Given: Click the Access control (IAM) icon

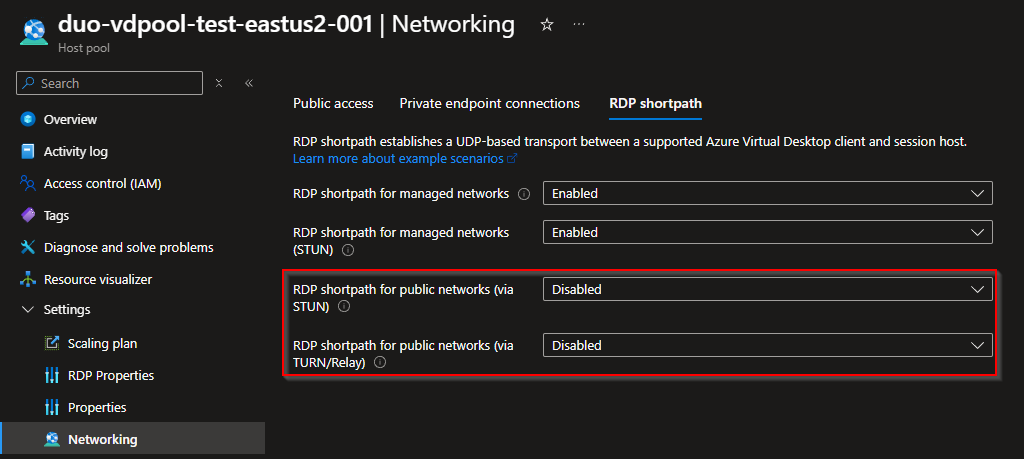Looking at the screenshot, I should point(28,183).
